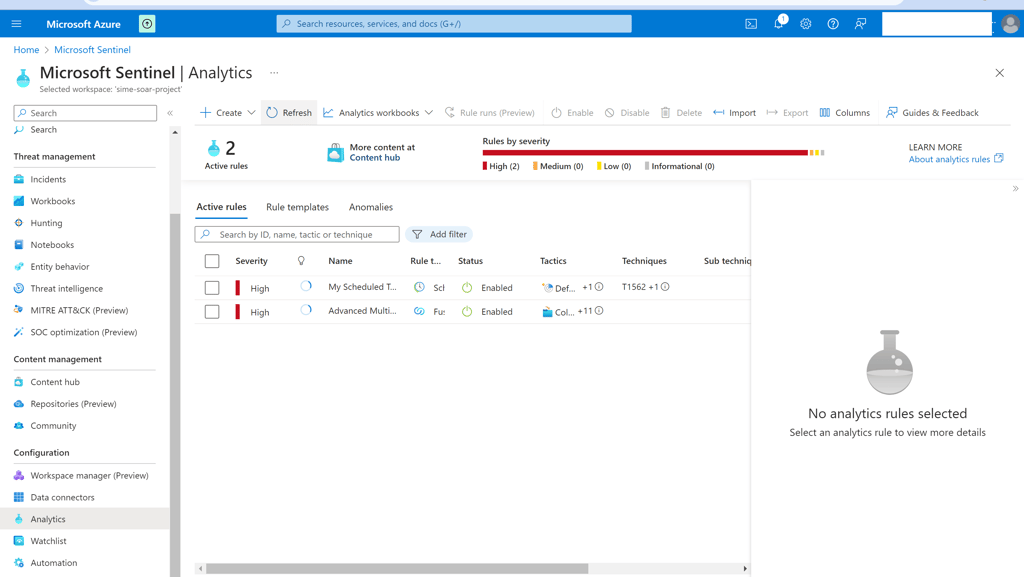This screenshot has height=577, width=1024.
Task: Click the horizontal scrollbar of the rules table
Action: tap(397, 569)
